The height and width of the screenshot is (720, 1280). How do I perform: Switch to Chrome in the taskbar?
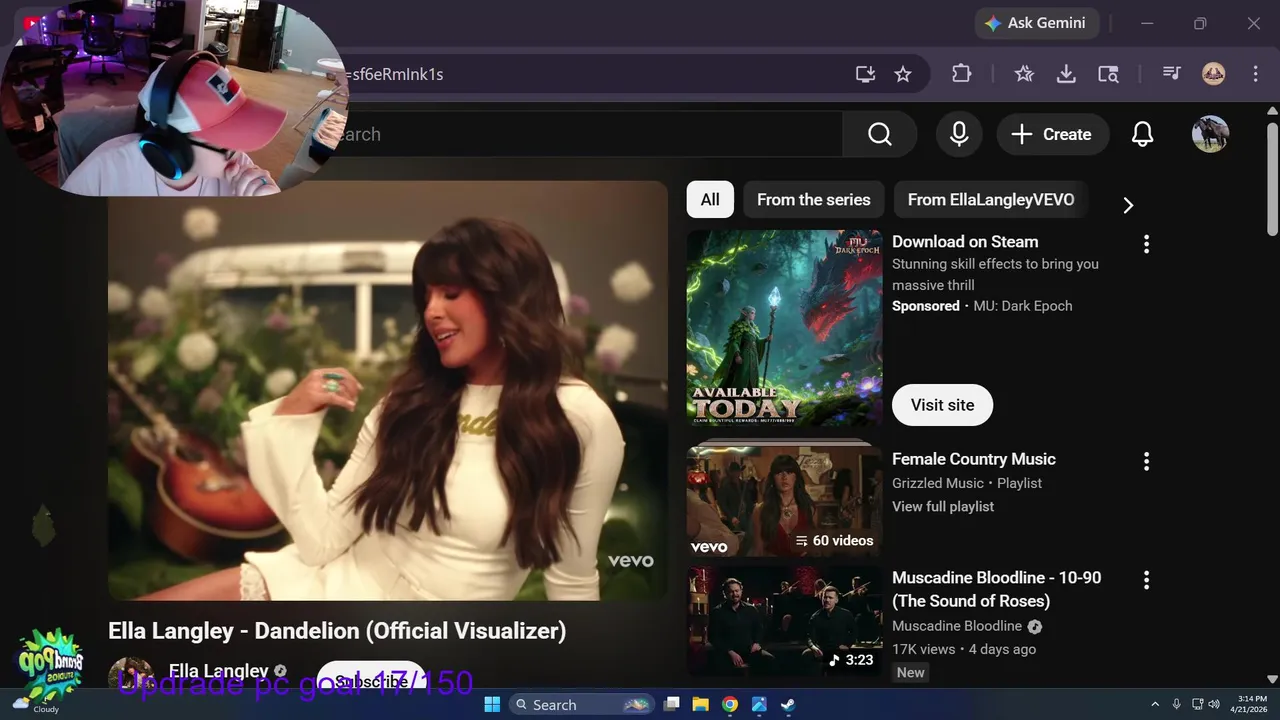click(x=730, y=704)
